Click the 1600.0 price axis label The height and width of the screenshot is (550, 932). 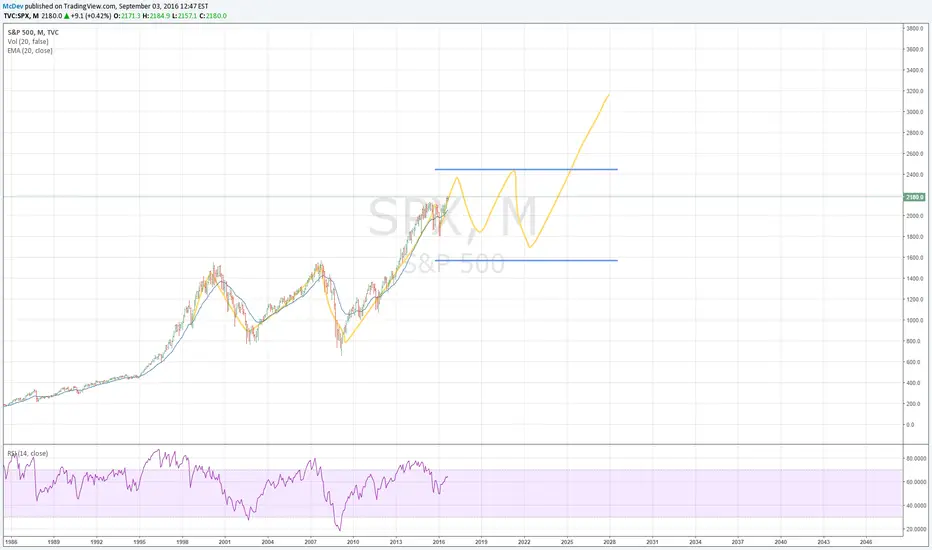[914, 257]
